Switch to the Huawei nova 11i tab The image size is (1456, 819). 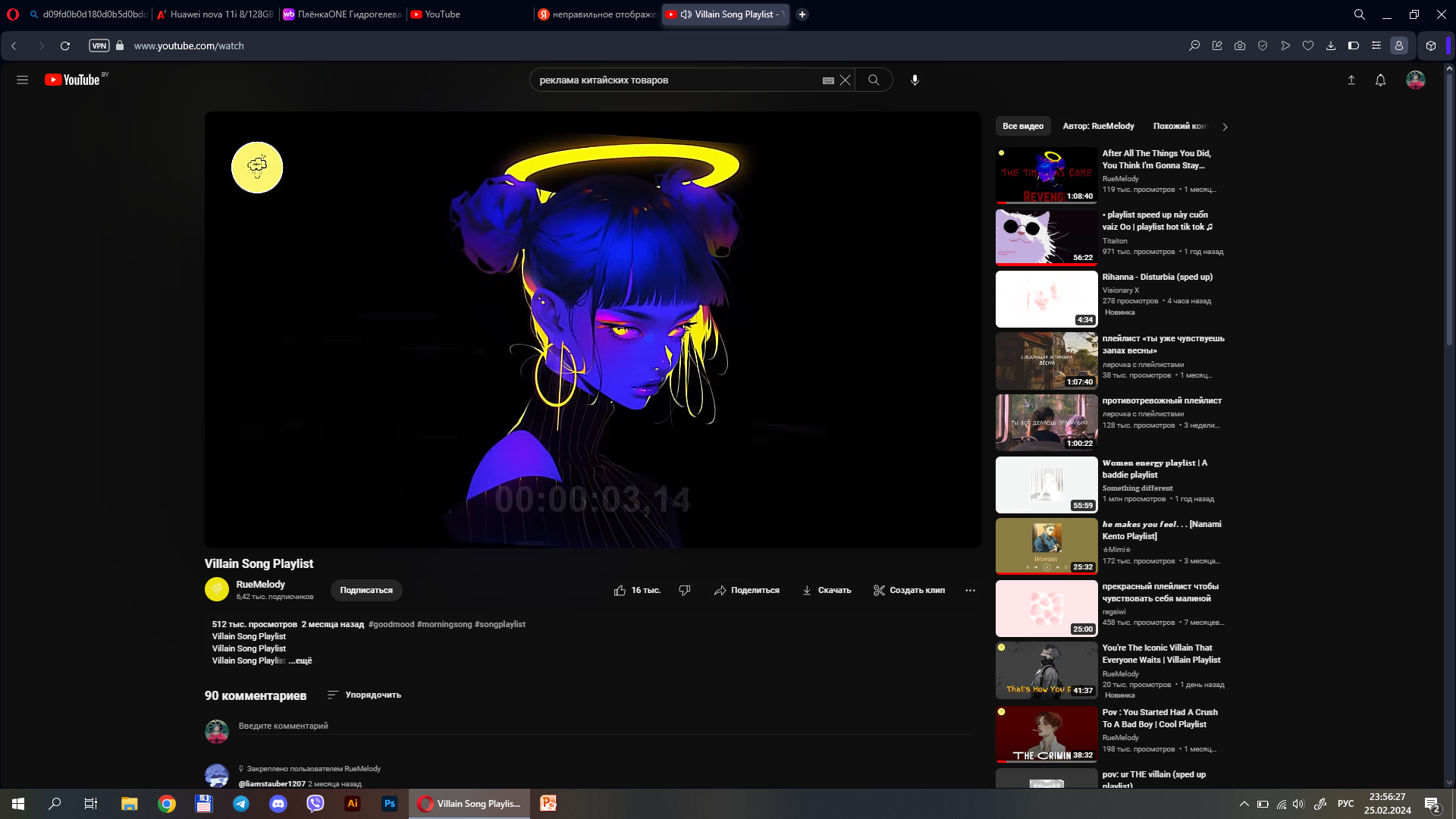[216, 14]
